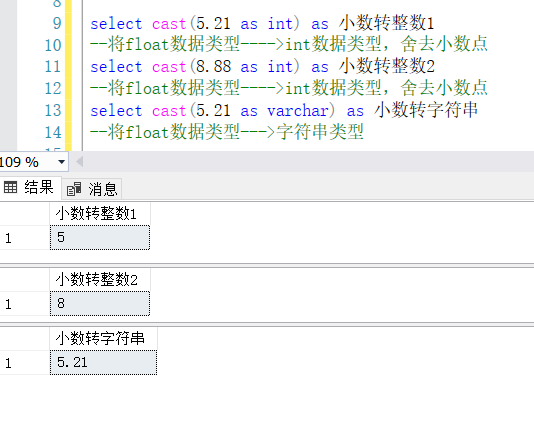Click row number 1 of 小数转整数2 grid
This screenshot has height=421, width=534.
coord(9,304)
